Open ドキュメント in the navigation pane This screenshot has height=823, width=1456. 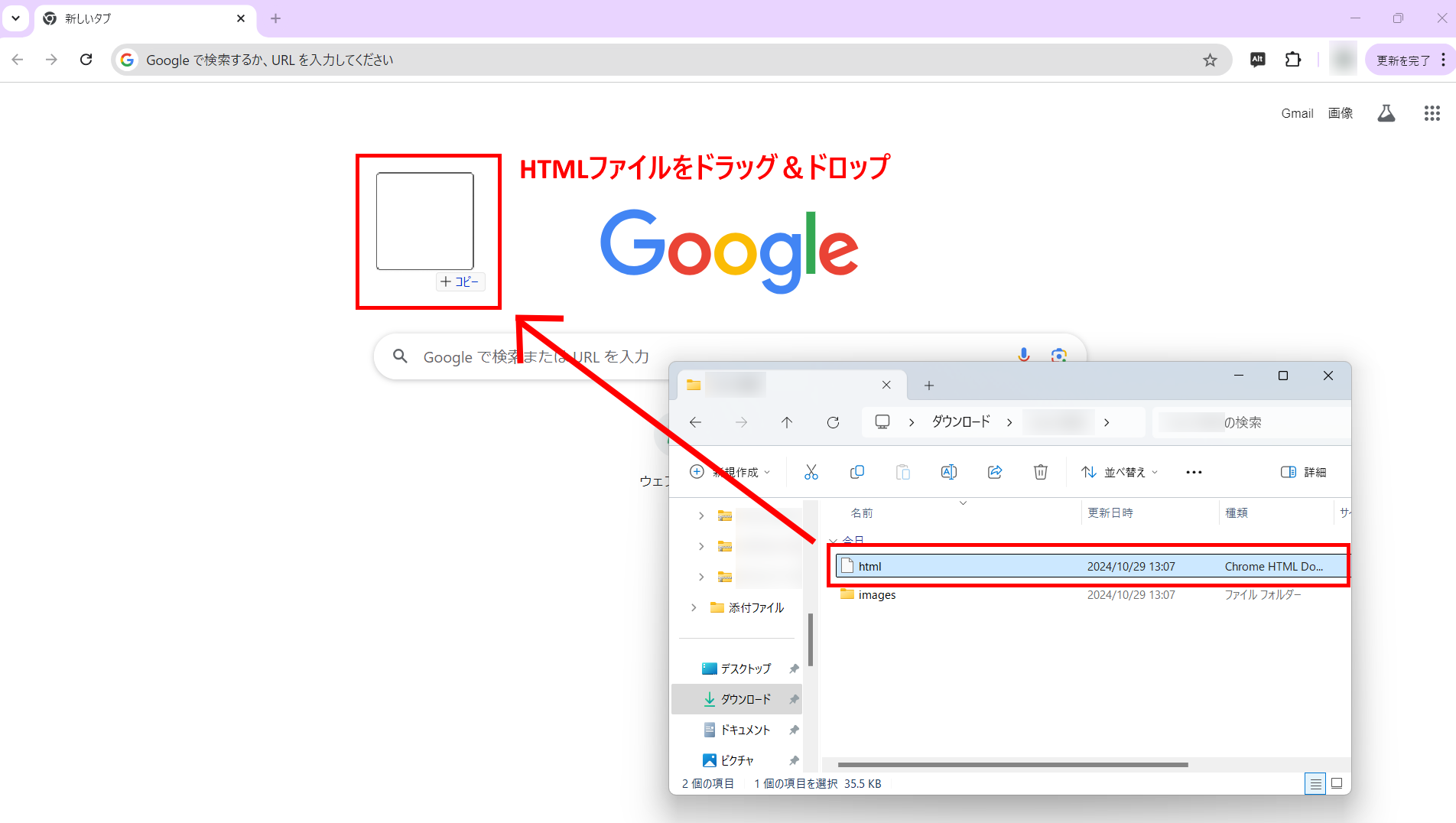(737, 730)
